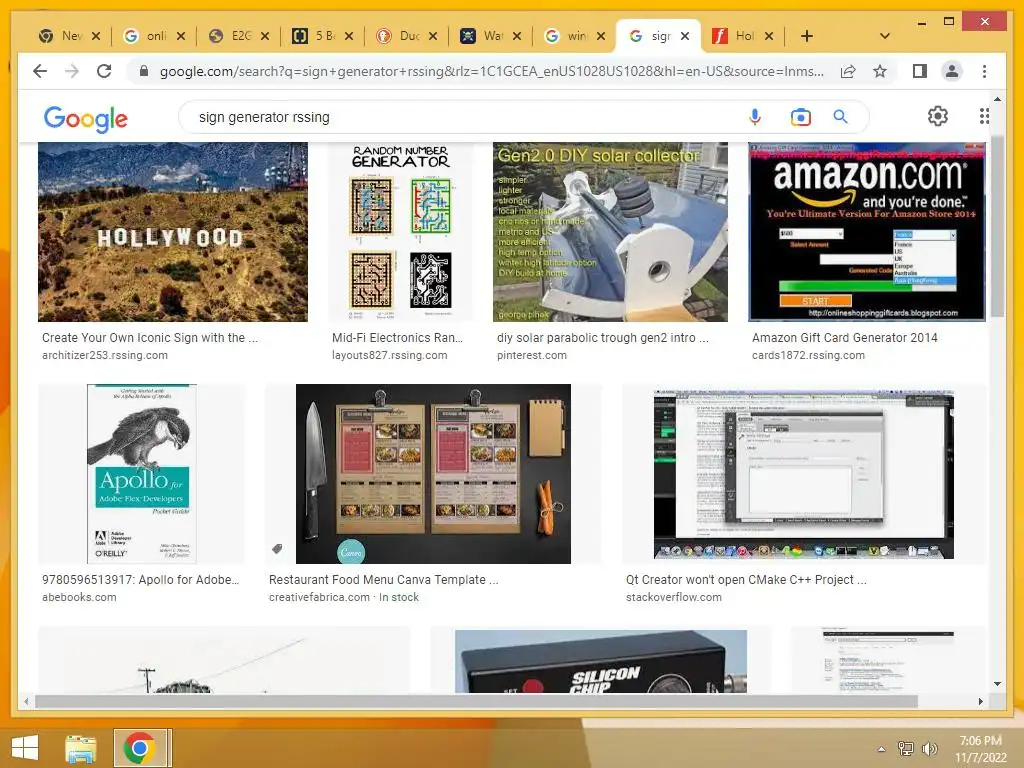The height and width of the screenshot is (768, 1024).
Task: Click the scroll right arrow
Action: pyautogui.click(x=980, y=701)
